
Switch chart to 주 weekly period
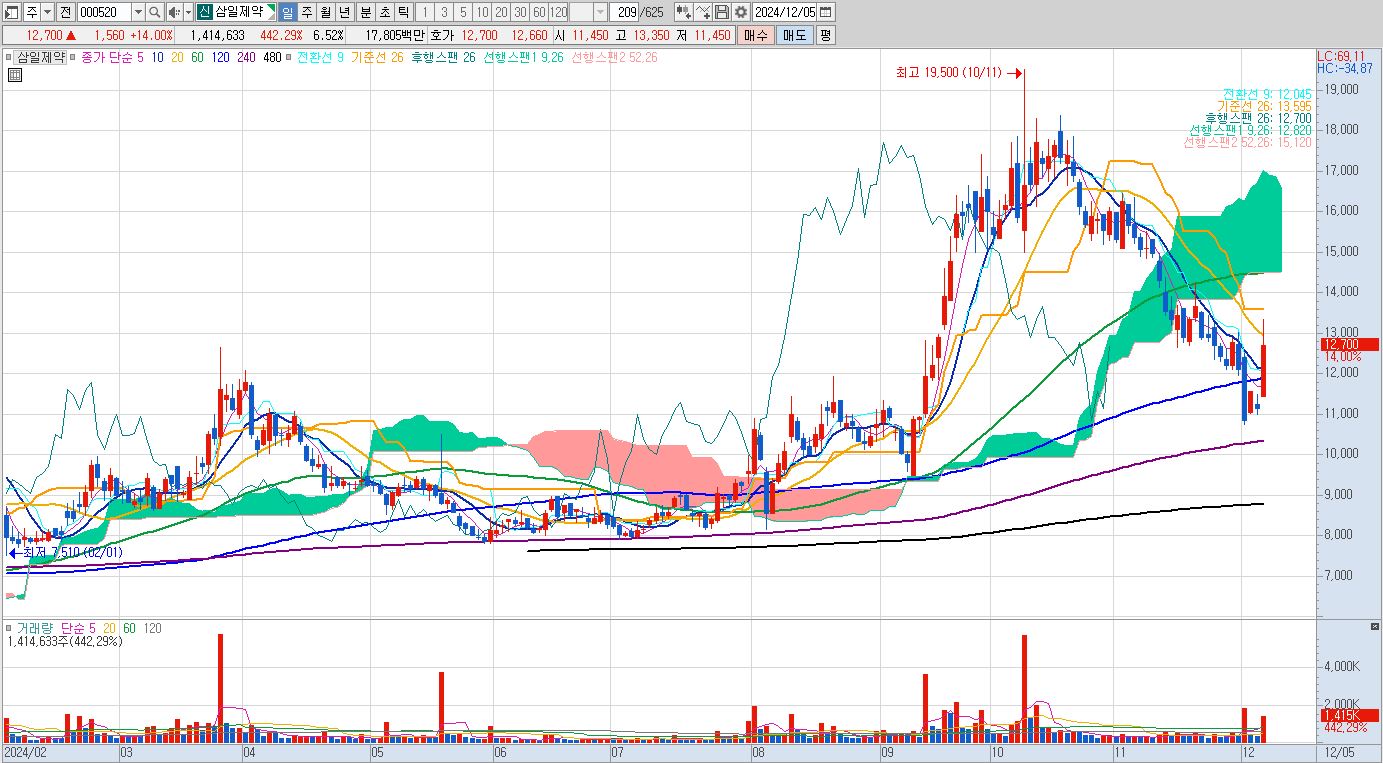point(307,12)
